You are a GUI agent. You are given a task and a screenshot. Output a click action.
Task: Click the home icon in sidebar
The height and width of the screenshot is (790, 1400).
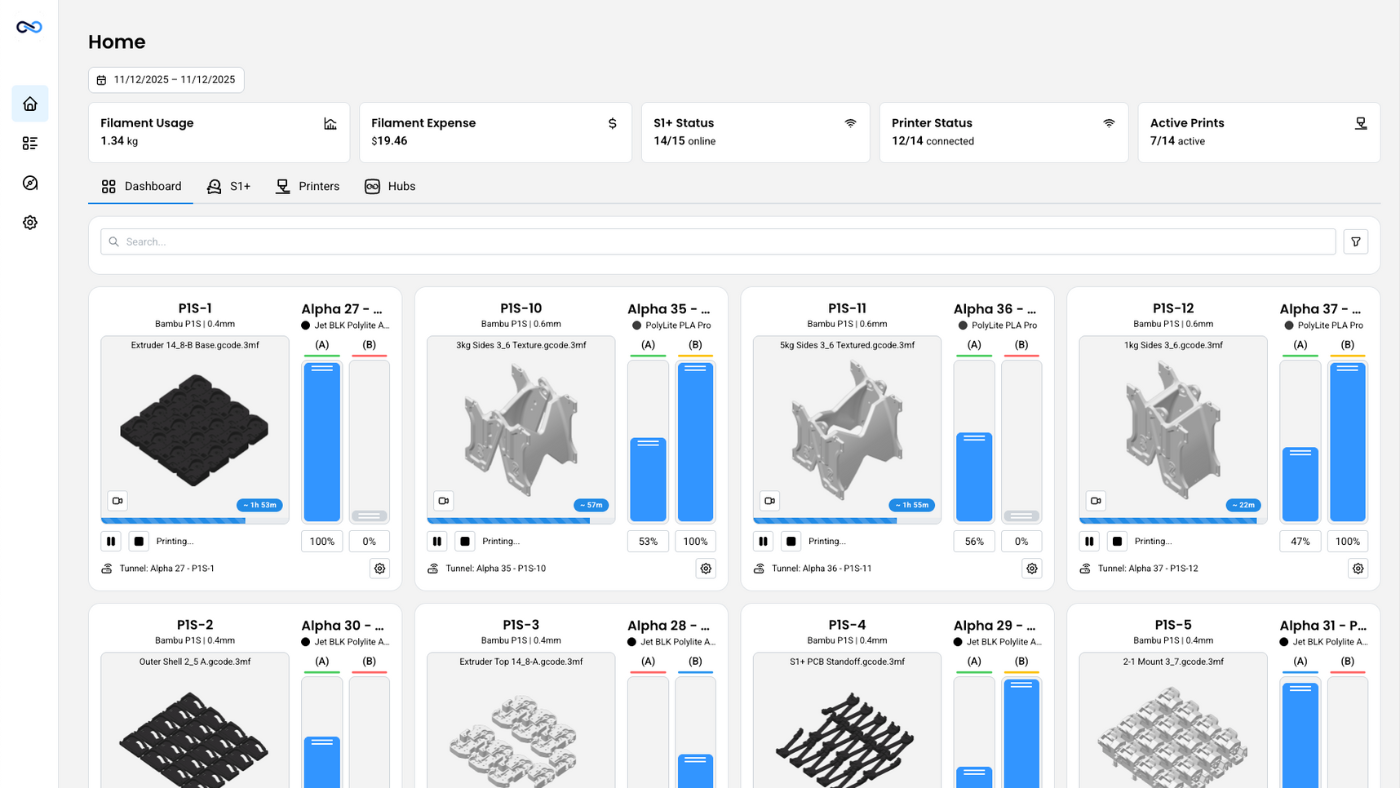coord(30,104)
